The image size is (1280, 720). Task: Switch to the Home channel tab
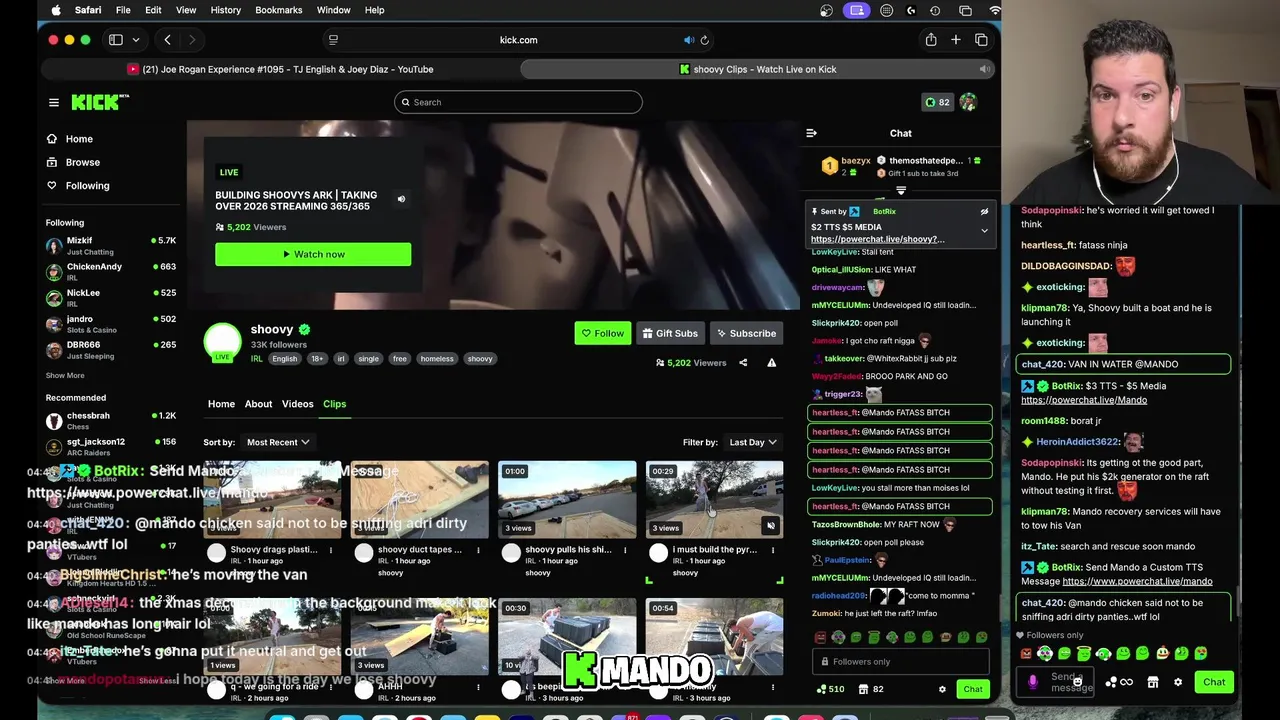tap(221, 404)
